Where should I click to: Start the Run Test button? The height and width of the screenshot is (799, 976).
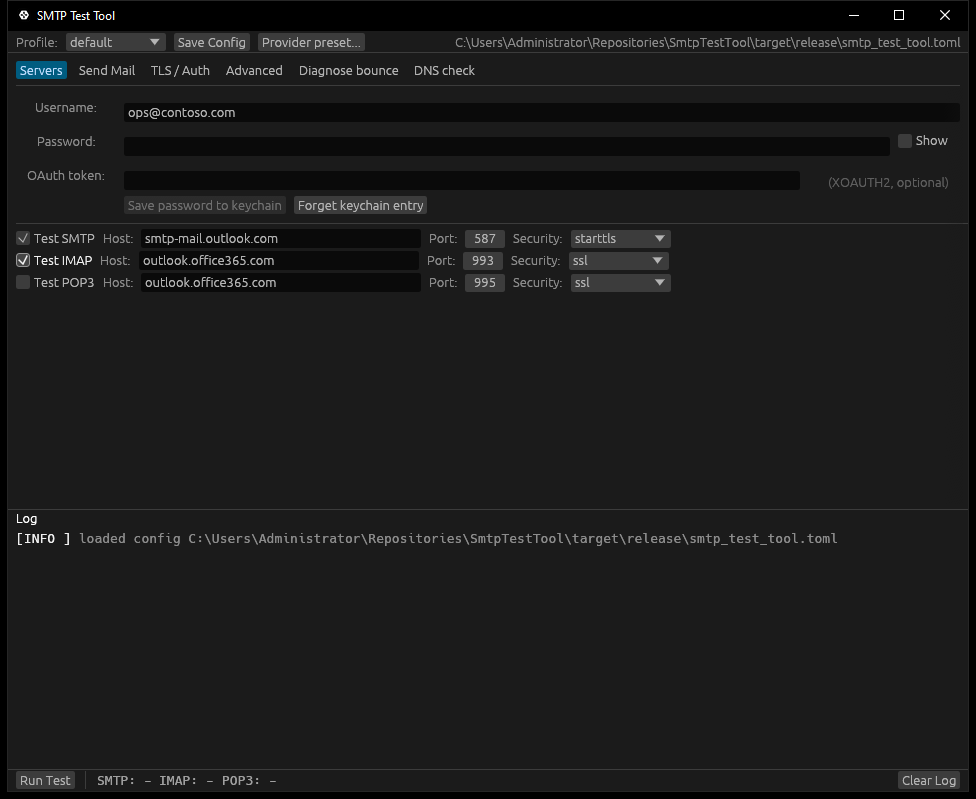tap(45, 780)
